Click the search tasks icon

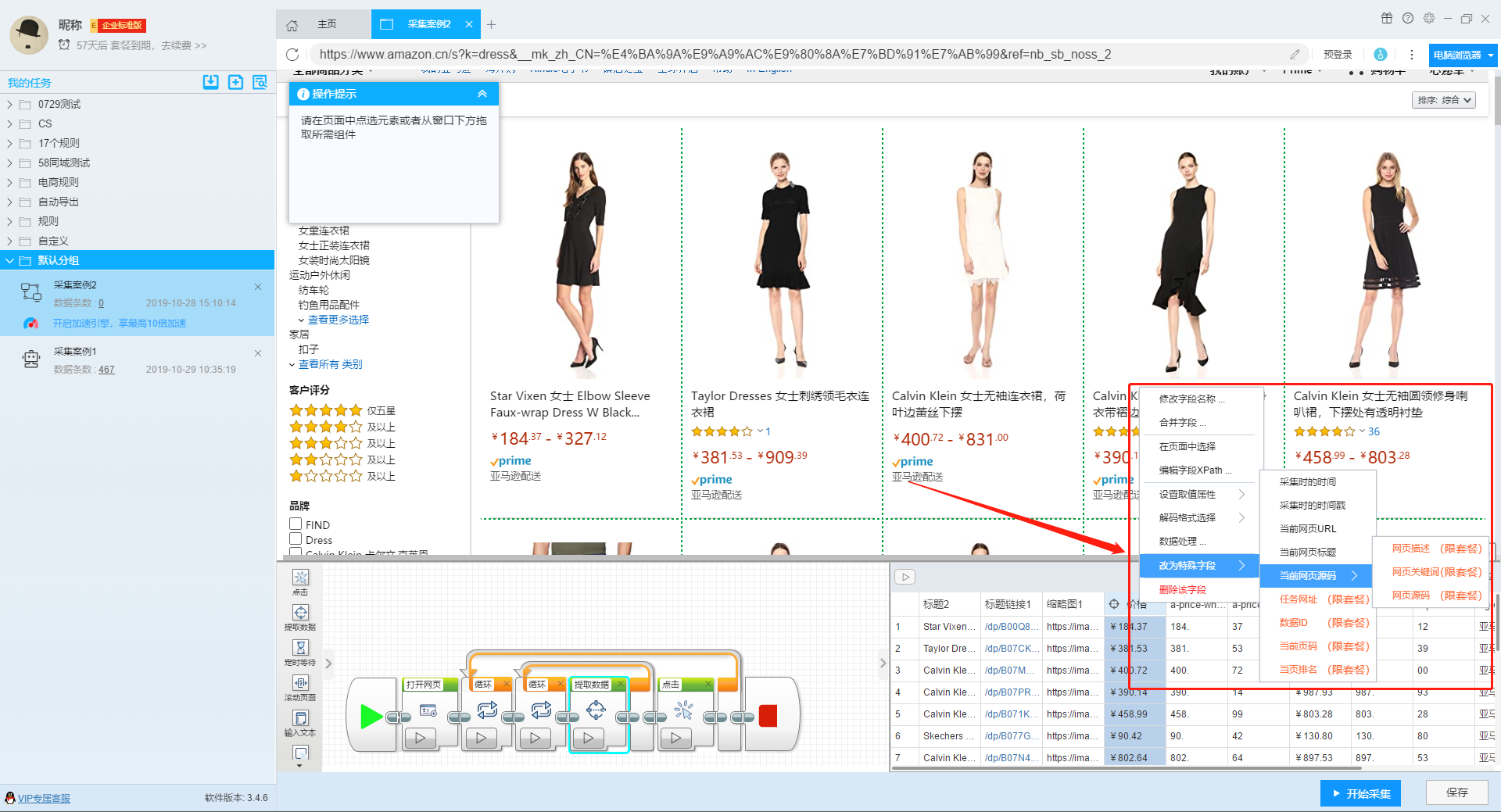pyautogui.click(x=260, y=82)
